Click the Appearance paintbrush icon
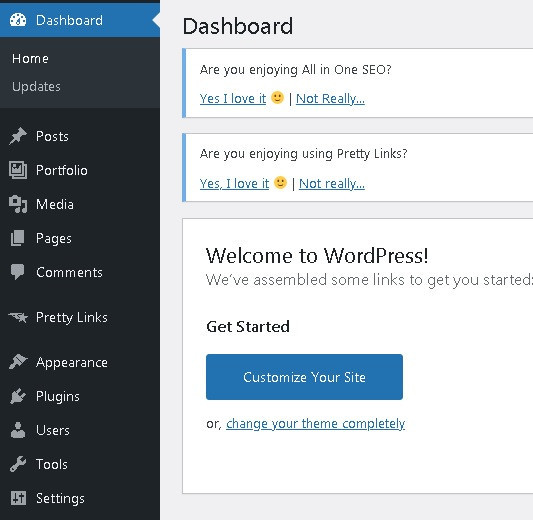Screen dimensions: 533x520 point(18,362)
